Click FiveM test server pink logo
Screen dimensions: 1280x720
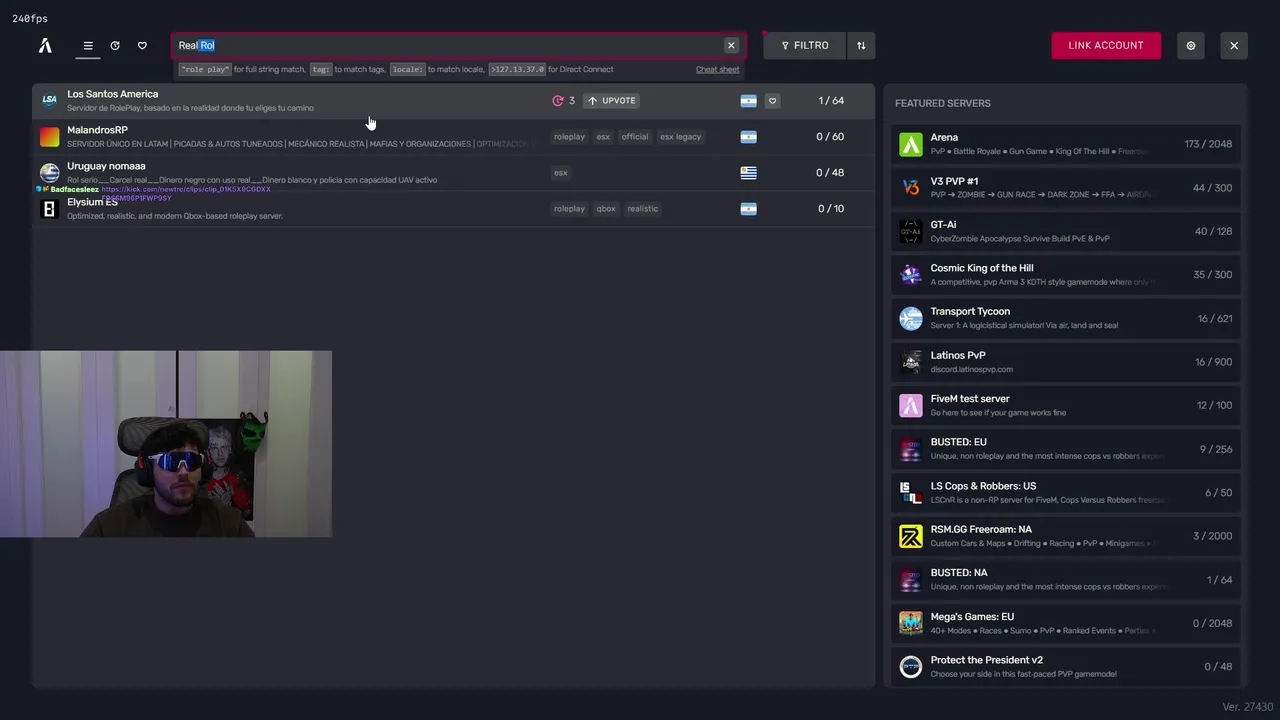coord(911,405)
